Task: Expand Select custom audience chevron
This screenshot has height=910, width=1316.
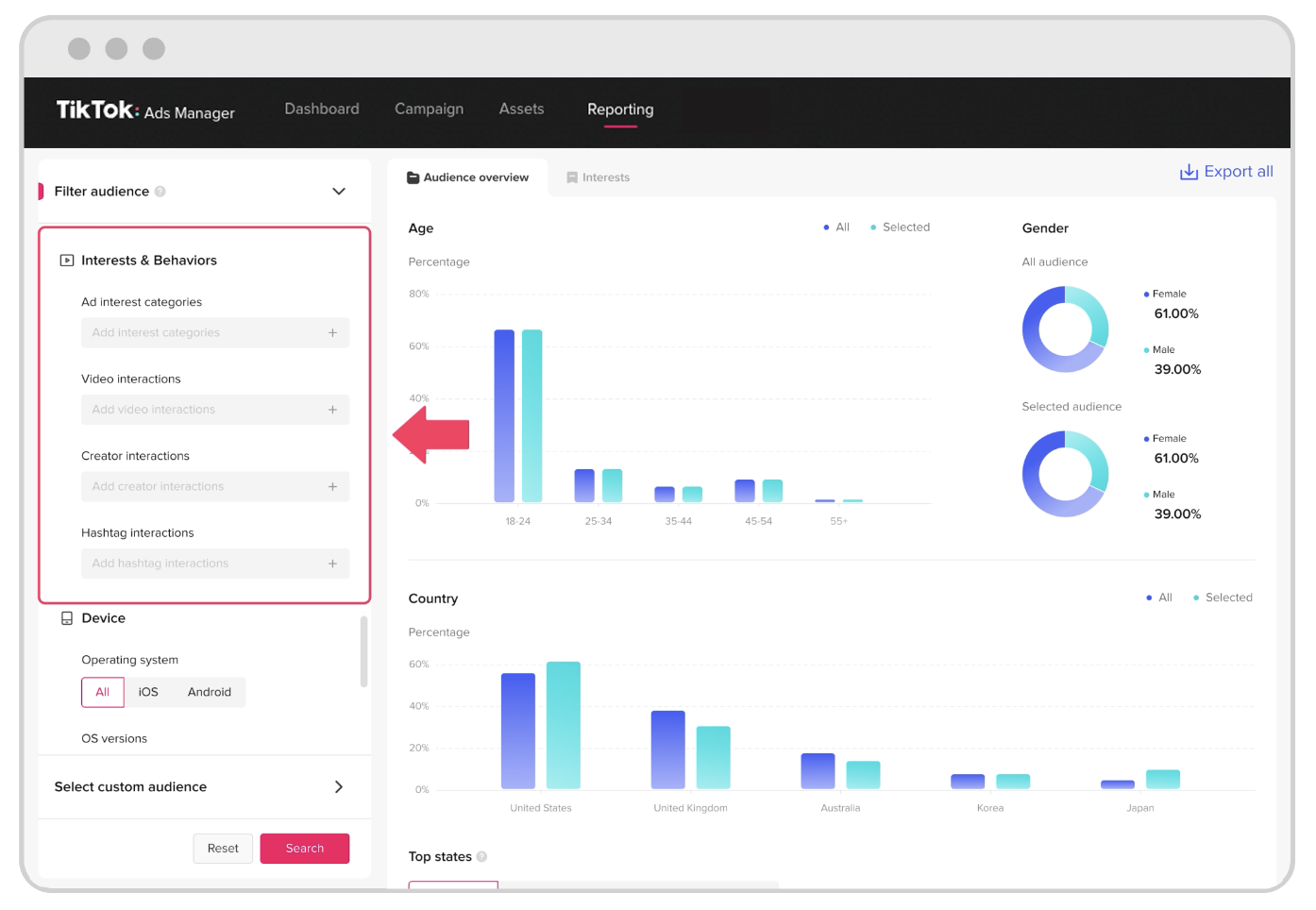Action: [x=339, y=787]
